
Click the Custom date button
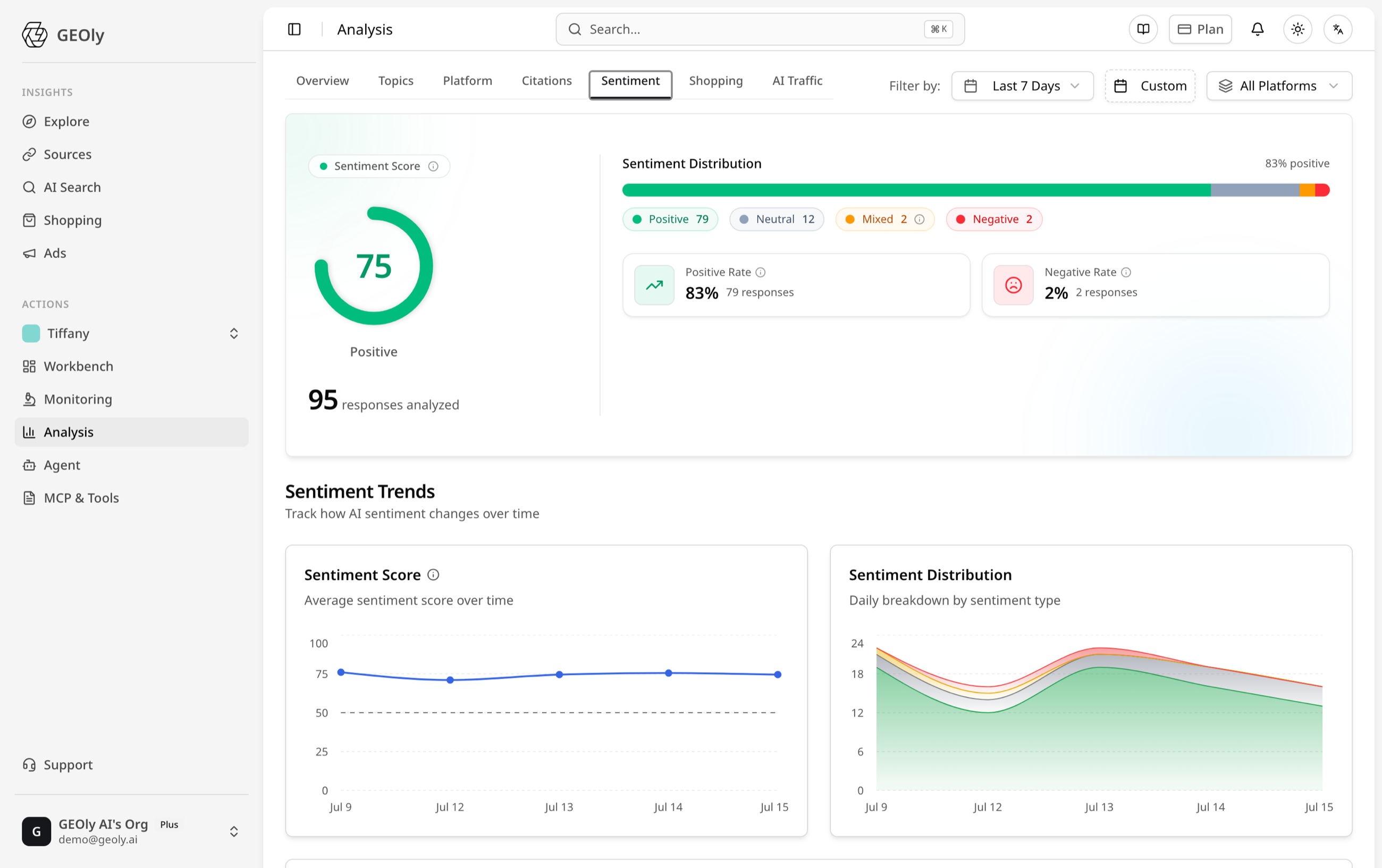pos(1150,86)
